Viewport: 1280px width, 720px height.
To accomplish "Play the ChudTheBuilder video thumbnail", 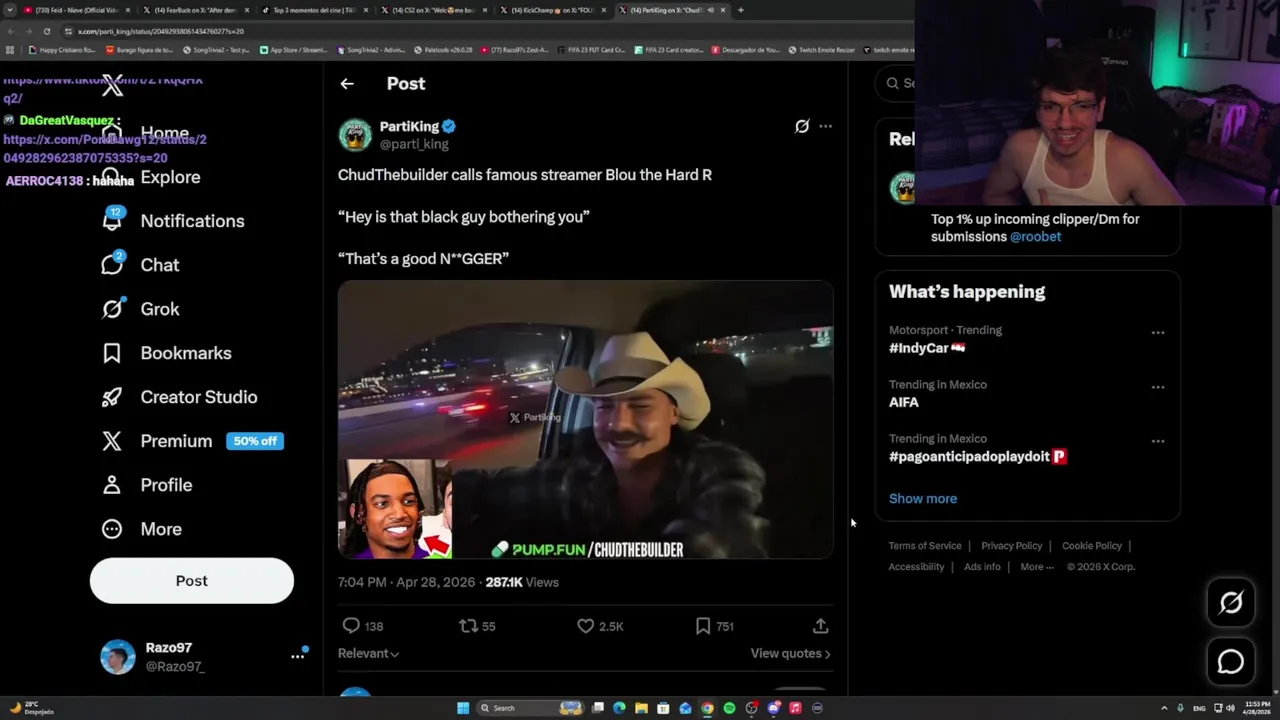I will point(585,420).
